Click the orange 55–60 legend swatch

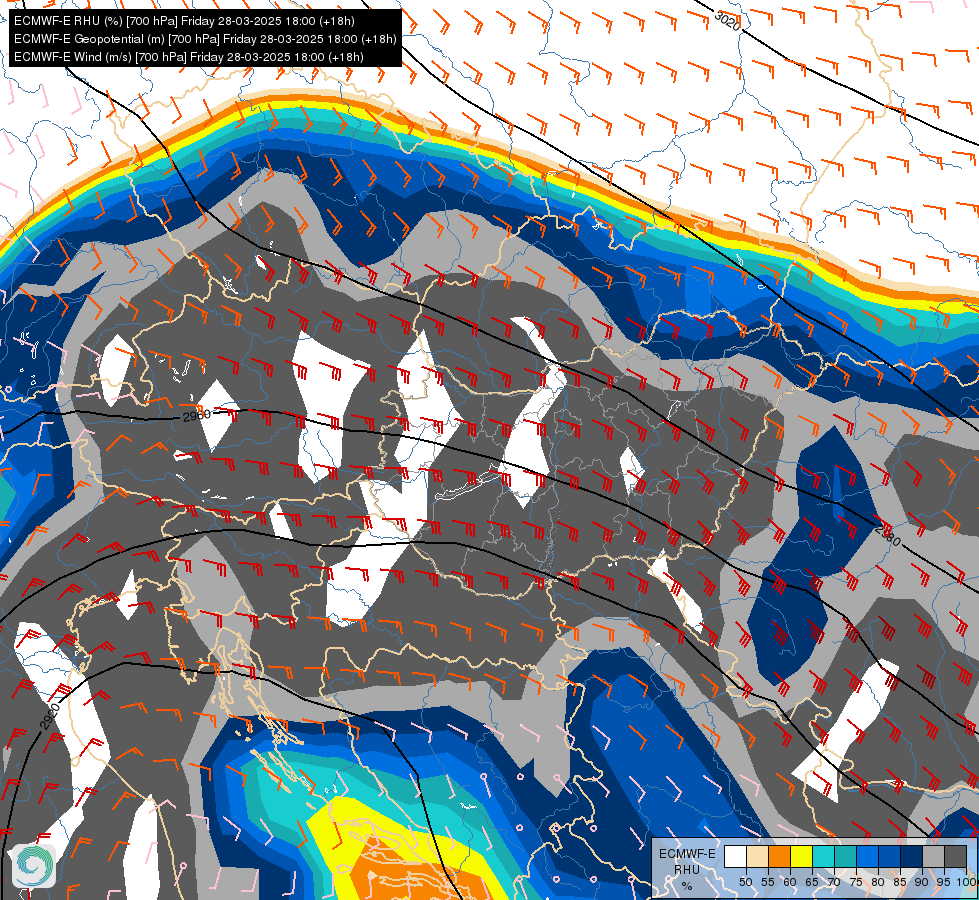click(779, 857)
